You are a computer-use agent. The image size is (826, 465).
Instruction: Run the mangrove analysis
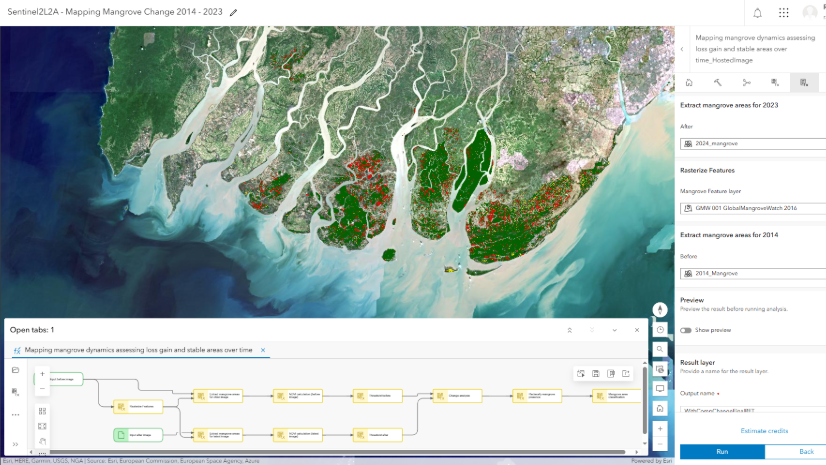(x=722, y=452)
